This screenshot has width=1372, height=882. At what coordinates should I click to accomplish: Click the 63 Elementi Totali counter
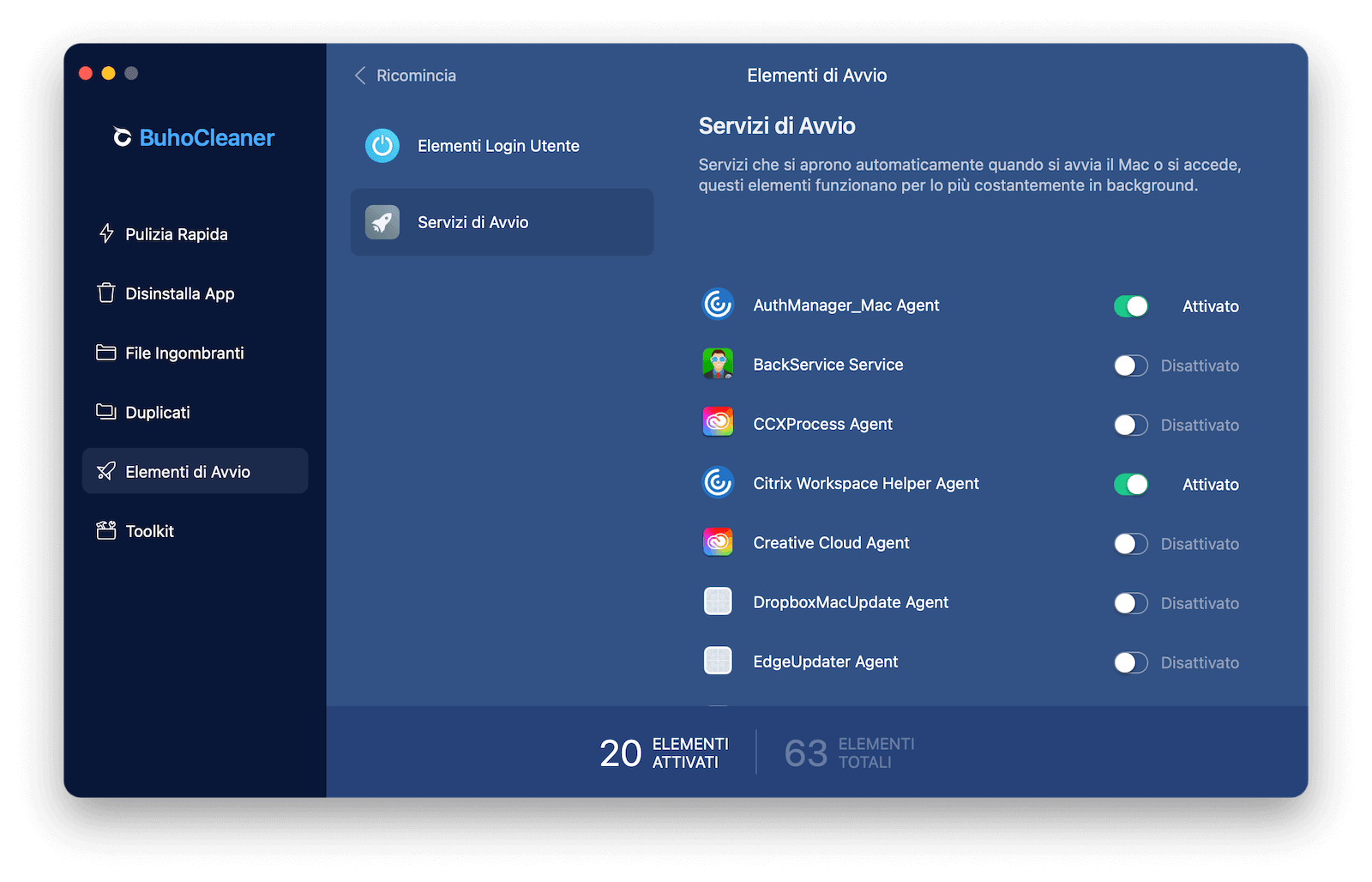tap(849, 752)
